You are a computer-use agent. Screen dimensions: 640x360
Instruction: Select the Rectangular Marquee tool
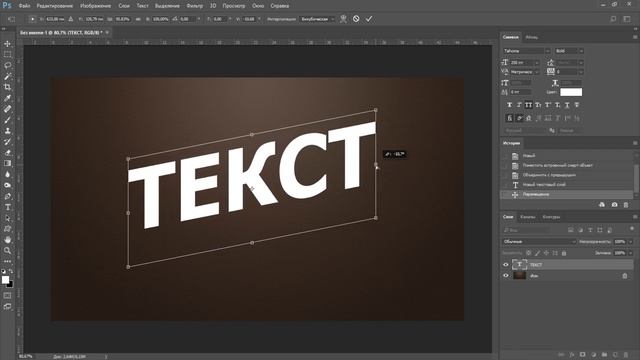tap(7, 54)
